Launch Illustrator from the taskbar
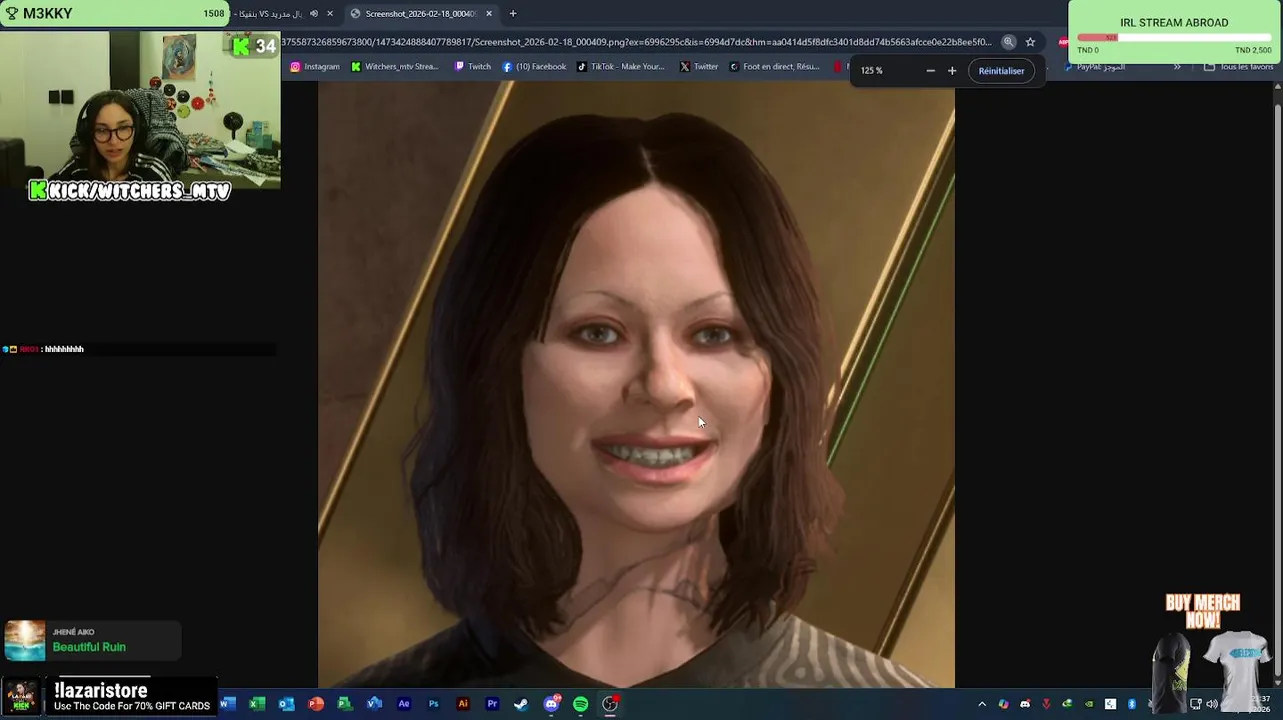The image size is (1283, 720). [462, 704]
